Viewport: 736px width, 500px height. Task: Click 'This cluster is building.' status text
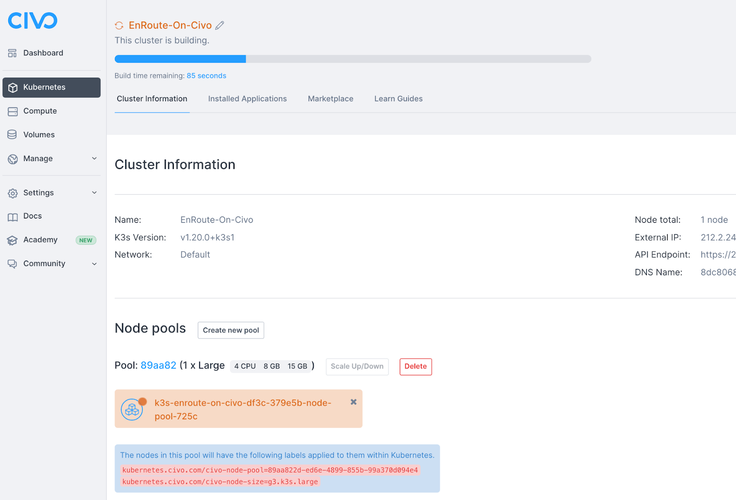click(x=162, y=40)
